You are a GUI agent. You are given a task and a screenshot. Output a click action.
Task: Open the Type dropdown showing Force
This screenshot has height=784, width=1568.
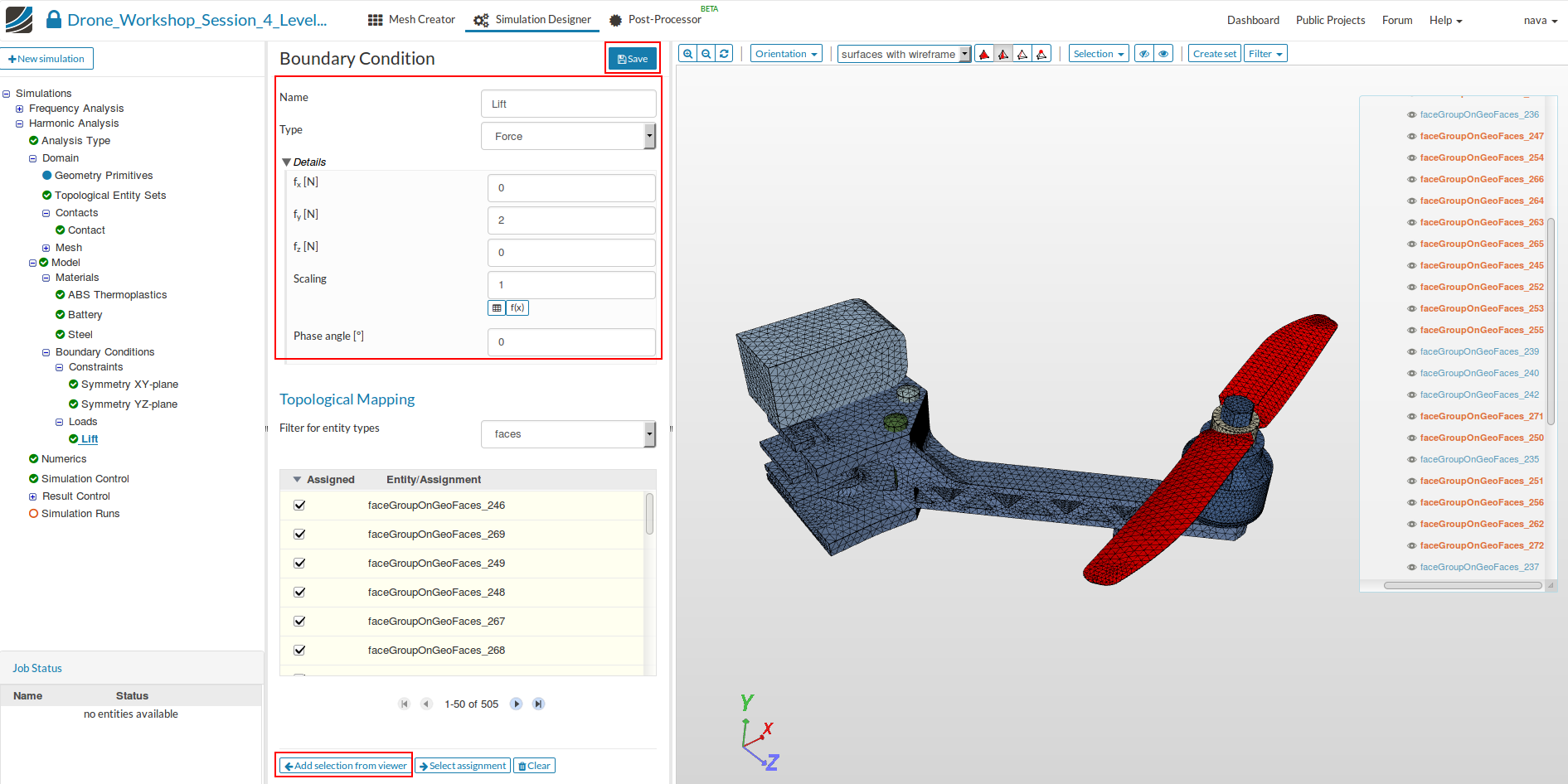tap(568, 137)
